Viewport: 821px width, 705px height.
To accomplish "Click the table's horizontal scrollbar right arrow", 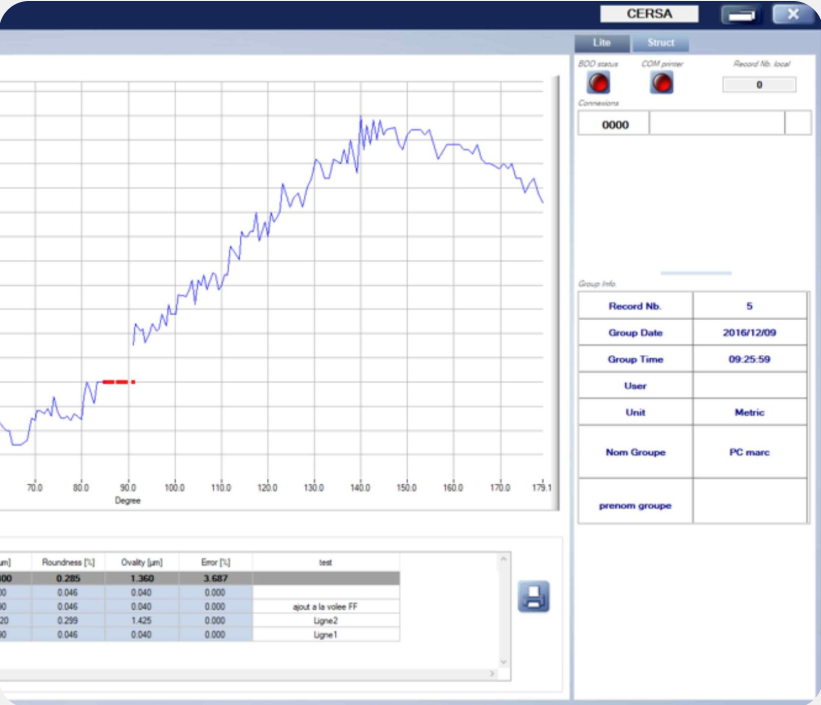I will [490, 676].
